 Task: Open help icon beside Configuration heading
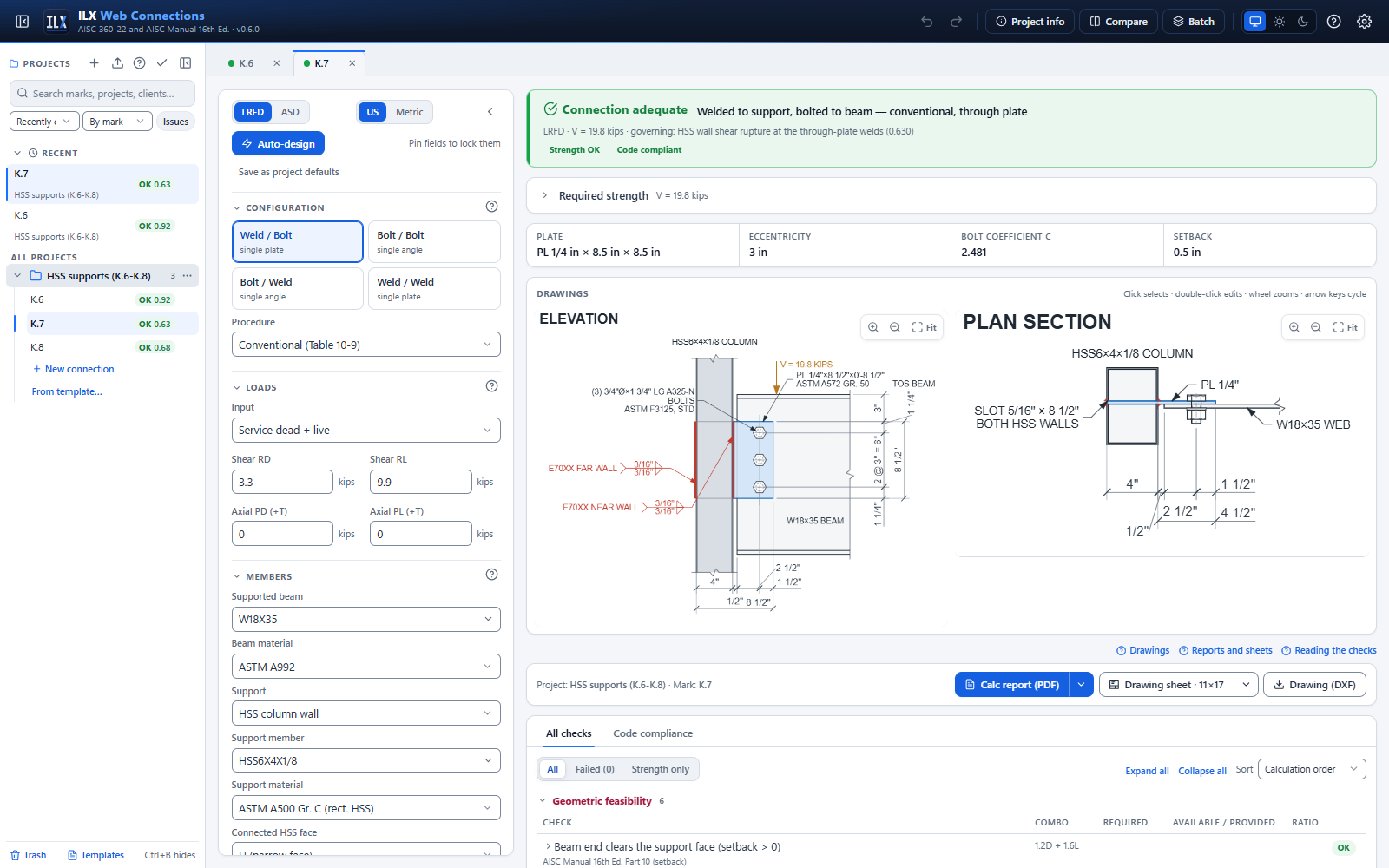[x=491, y=207]
